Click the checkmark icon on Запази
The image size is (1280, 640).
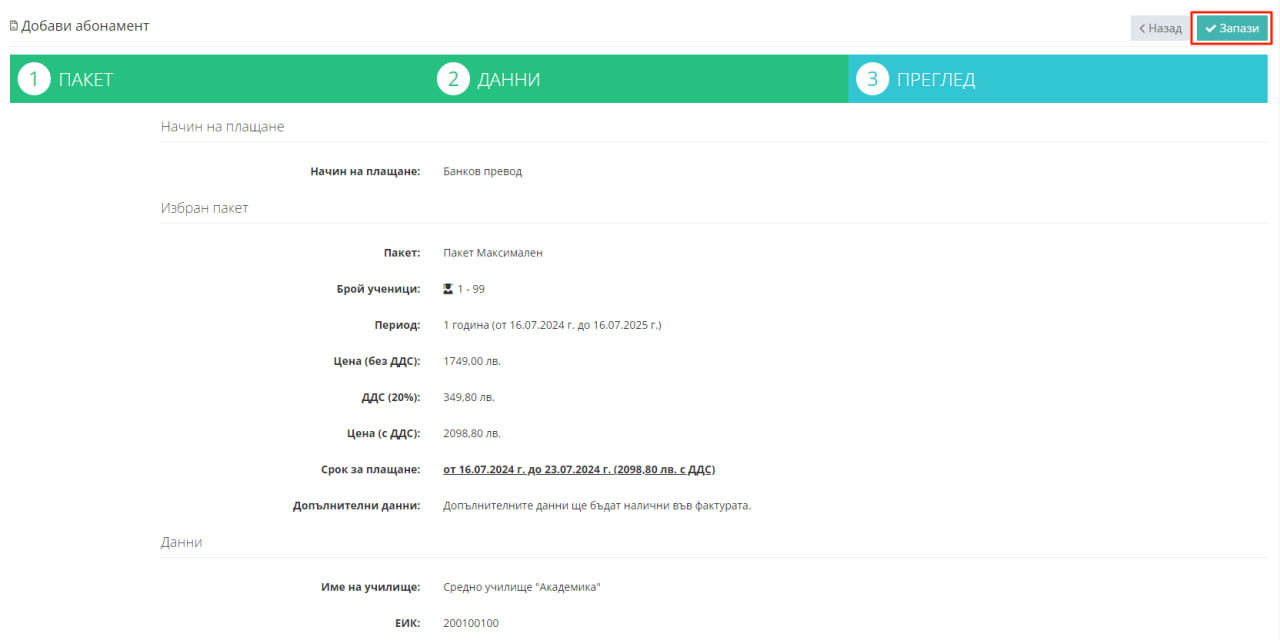[x=1210, y=29]
